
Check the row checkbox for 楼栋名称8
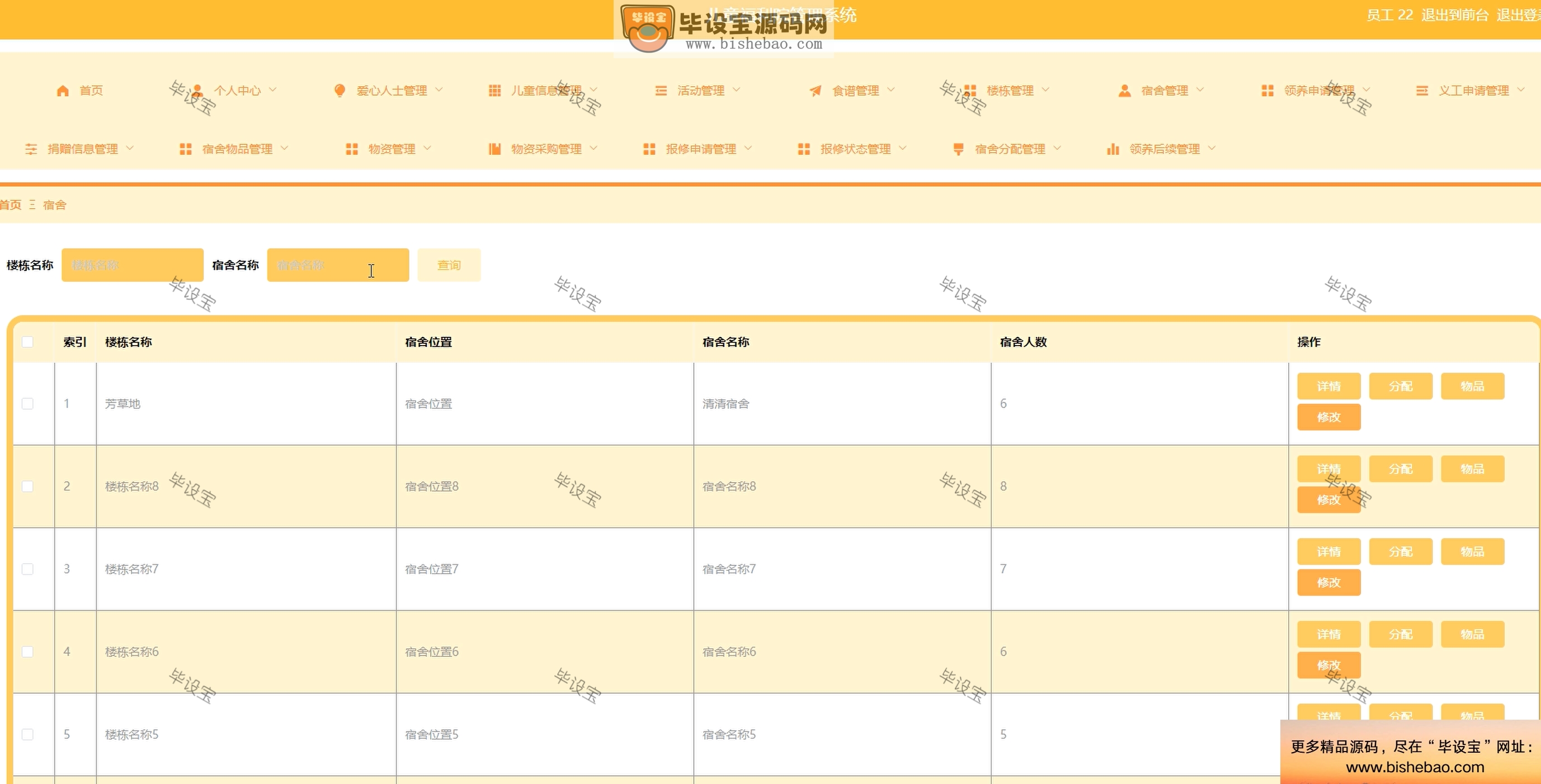[x=27, y=486]
